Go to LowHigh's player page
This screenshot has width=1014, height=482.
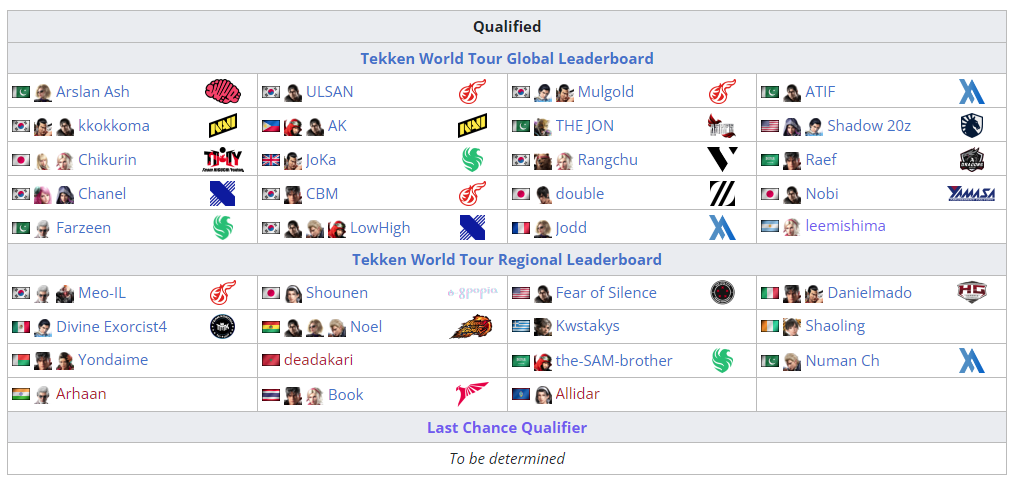380,228
